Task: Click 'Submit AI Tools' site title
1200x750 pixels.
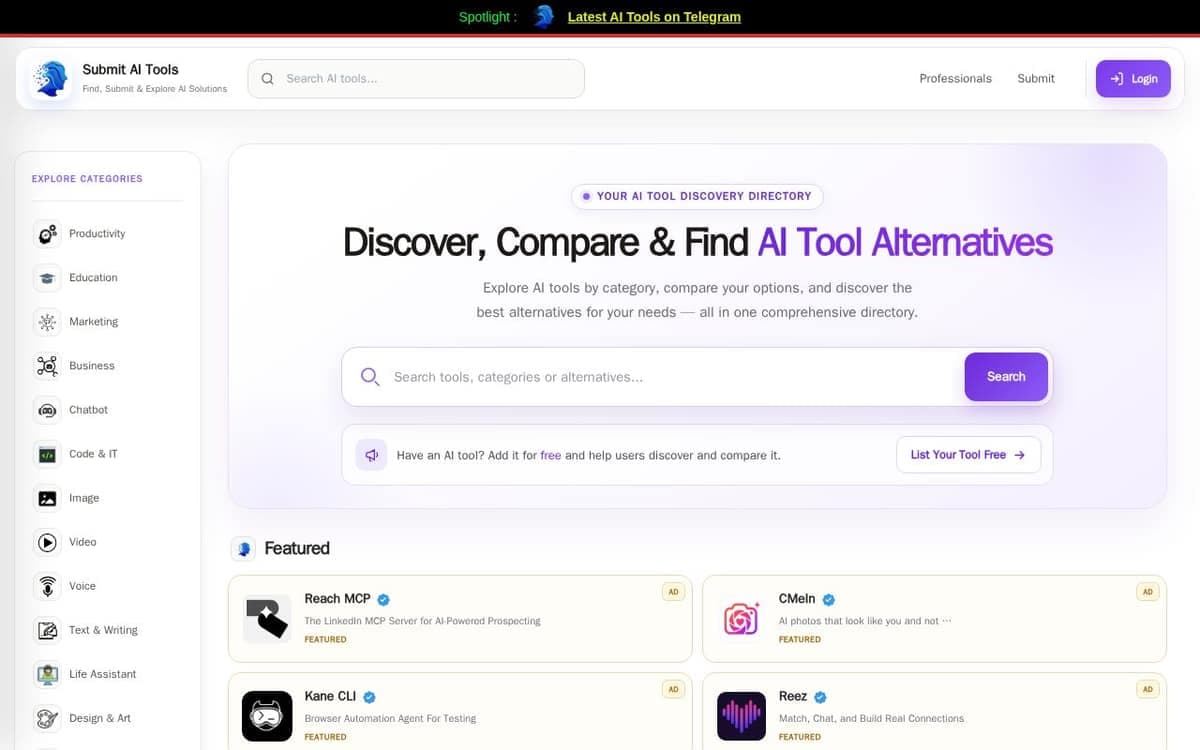Action: click(x=130, y=70)
